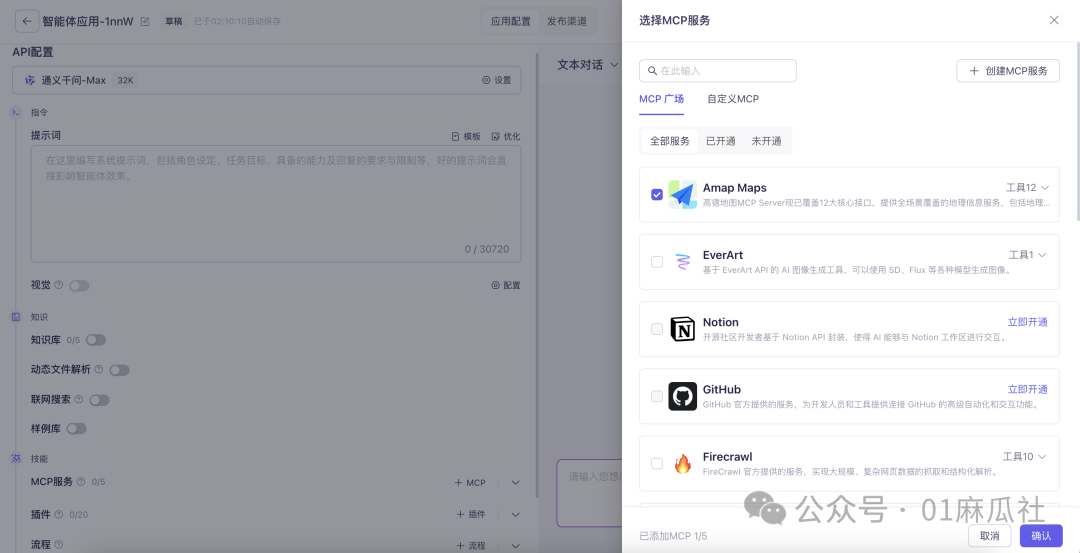Click the search magnifier icon in MCP dialog
1080x553 pixels.
point(652,71)
